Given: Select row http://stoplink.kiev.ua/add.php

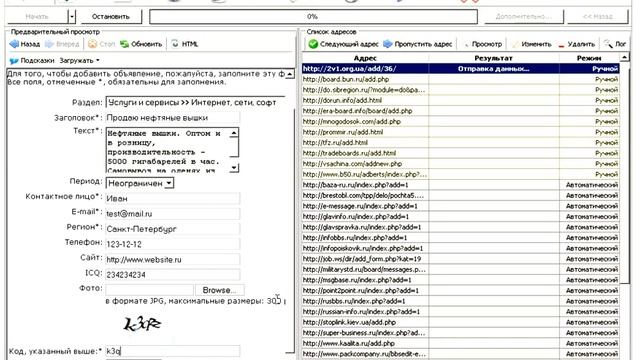Looking at the screenshot, I should tap(461, 322).
